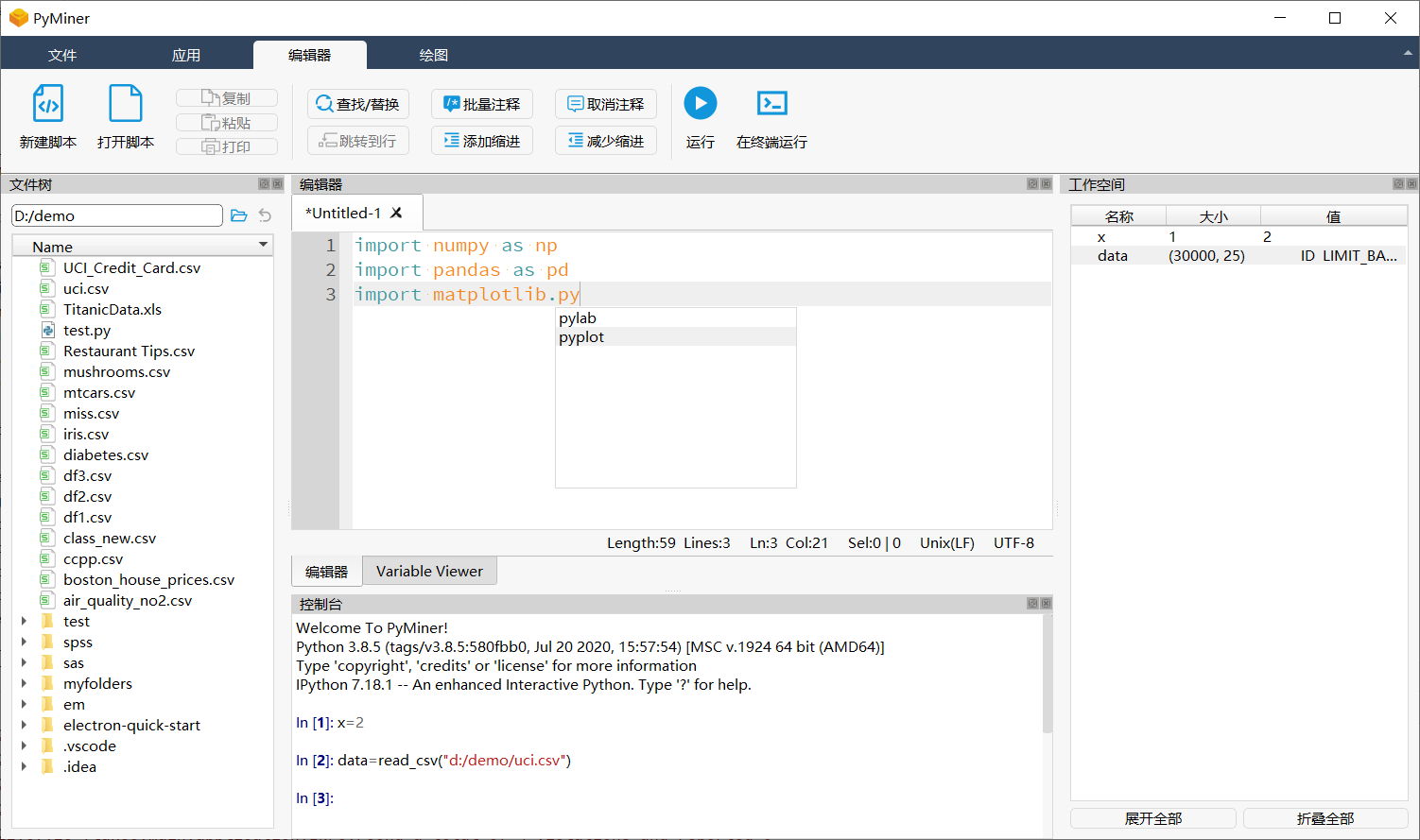Open folder browse icon beside path field
This screenshot has width=1420, height=840.
click(x=239, y=216)
